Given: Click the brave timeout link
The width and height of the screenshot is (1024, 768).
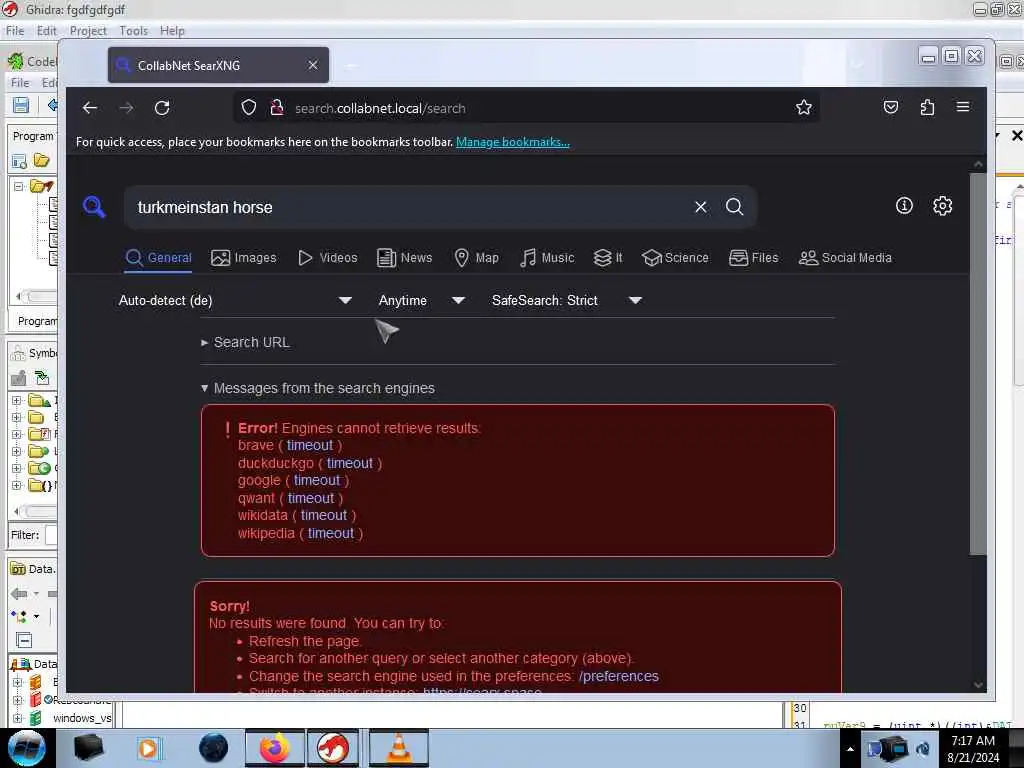Looking at the screenshot, I should pos(310,445).
